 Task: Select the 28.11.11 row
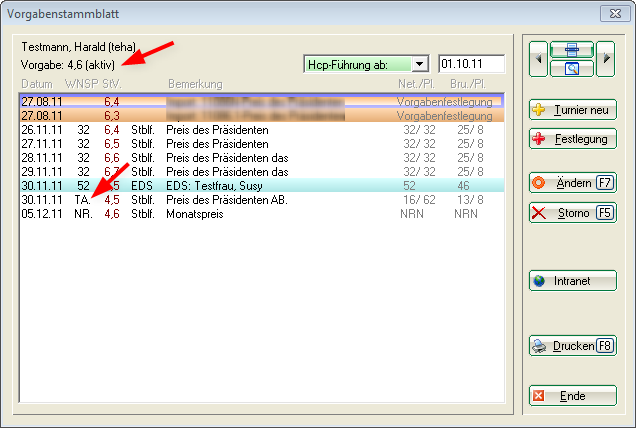262,158
